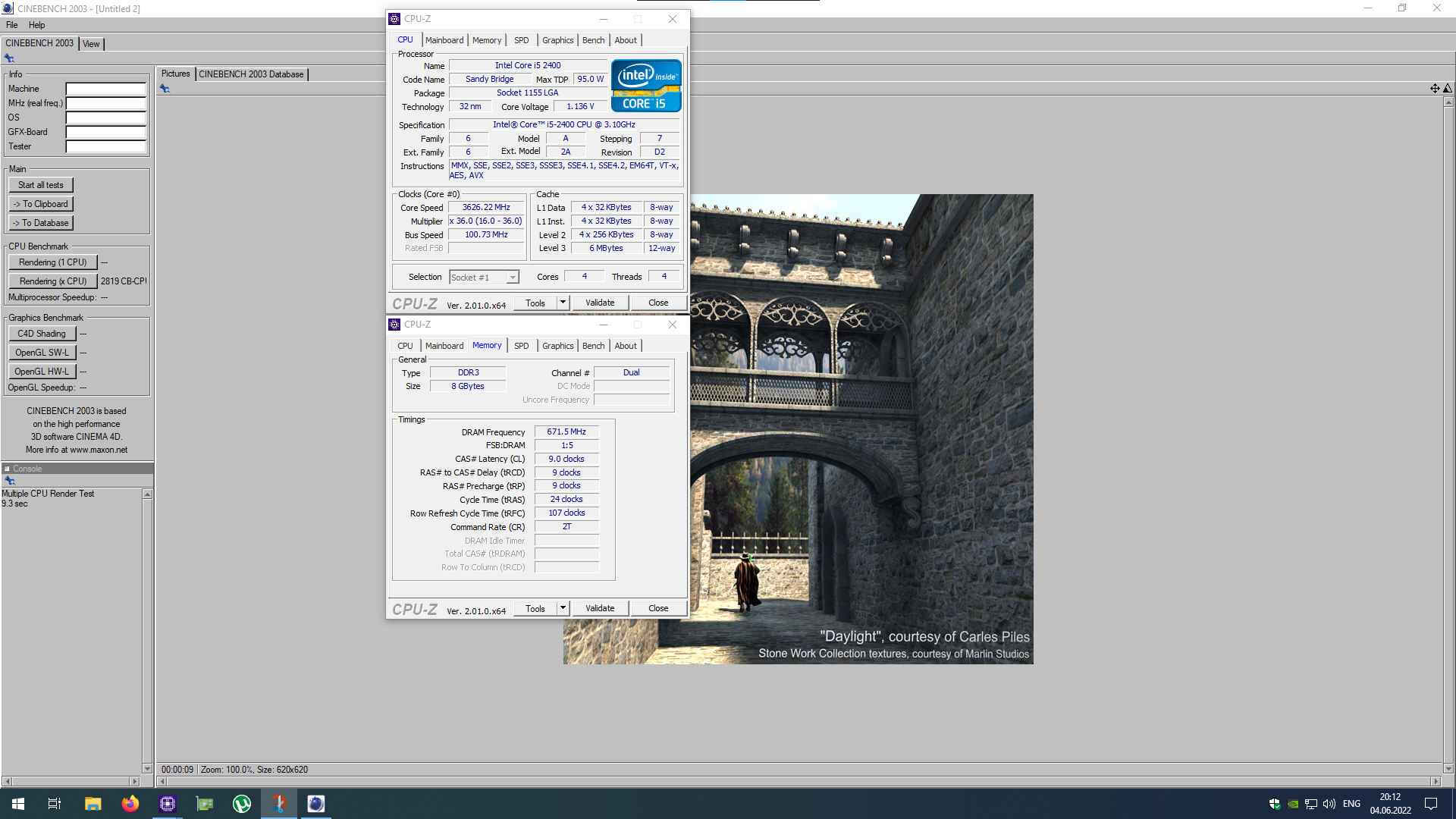Expand Tools dropdown arrow in lower CPU-Z
This screenshot has height=819, width=1456.
point(563,608)
